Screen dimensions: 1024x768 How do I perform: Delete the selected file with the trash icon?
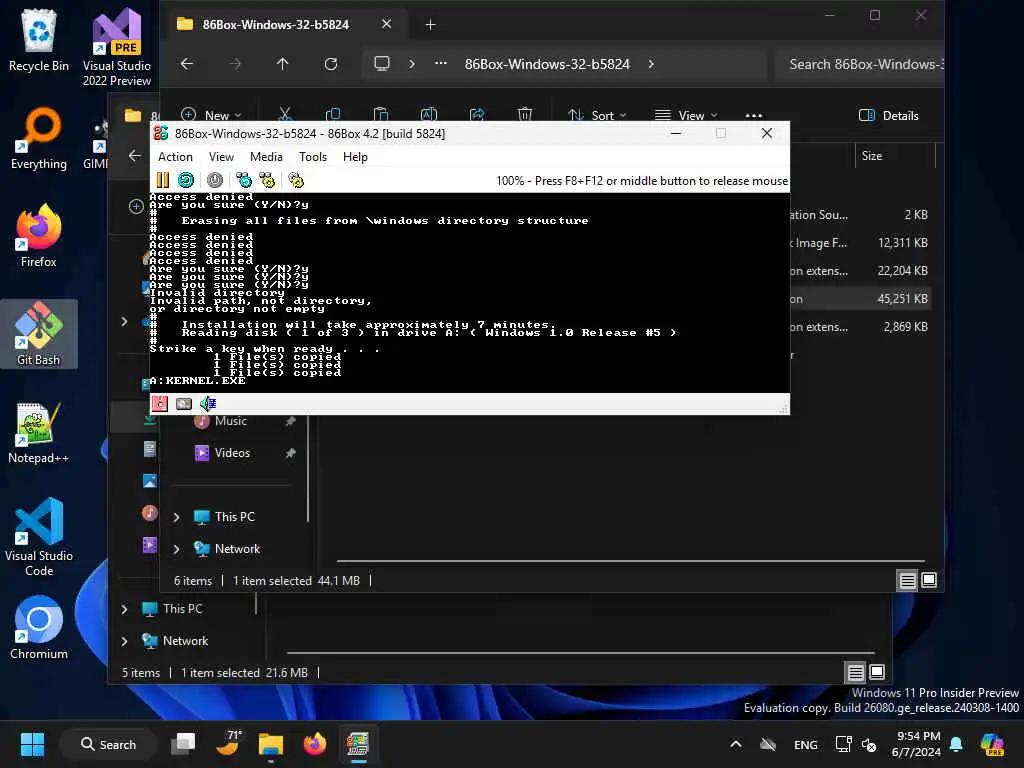point(524,114)
